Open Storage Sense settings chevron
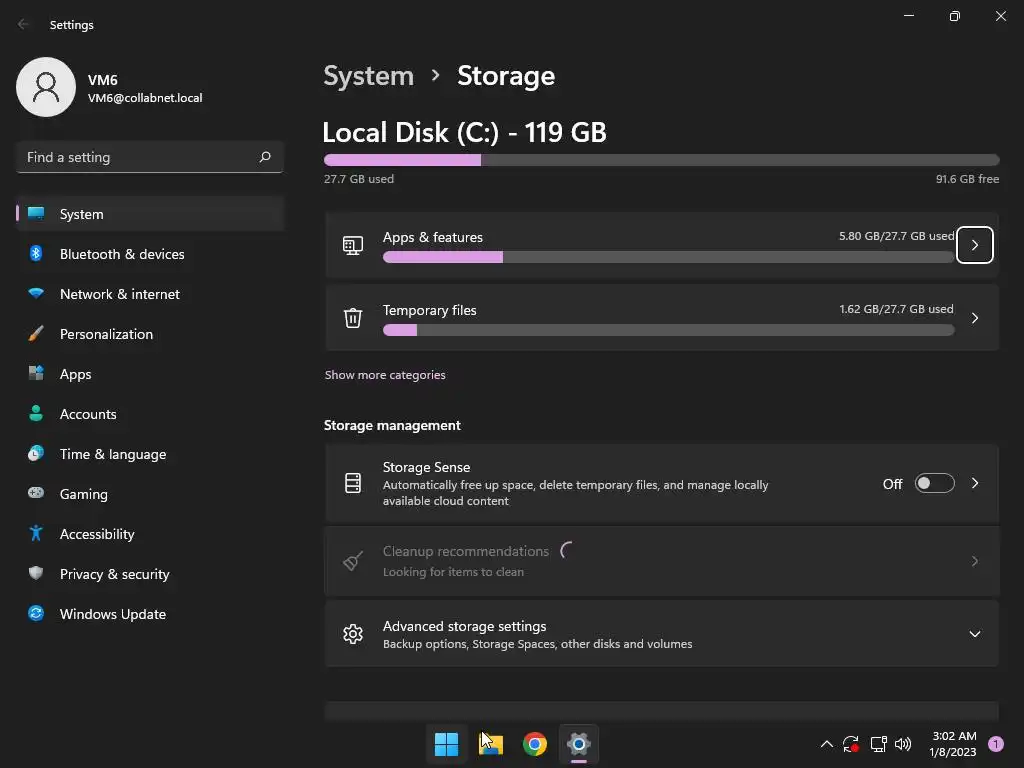1024x768 pixels. [x=975, y=484]
